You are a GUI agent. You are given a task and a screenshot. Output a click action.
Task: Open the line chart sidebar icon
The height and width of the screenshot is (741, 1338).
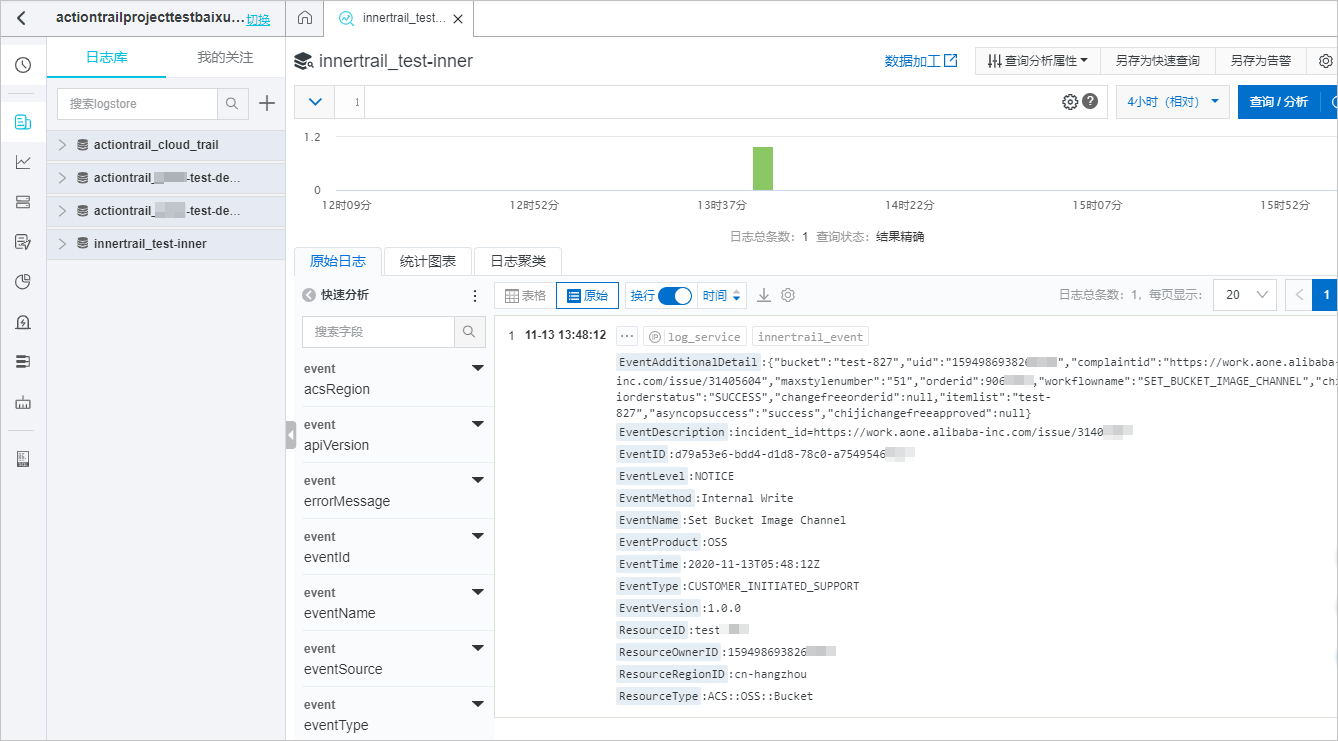23,162
